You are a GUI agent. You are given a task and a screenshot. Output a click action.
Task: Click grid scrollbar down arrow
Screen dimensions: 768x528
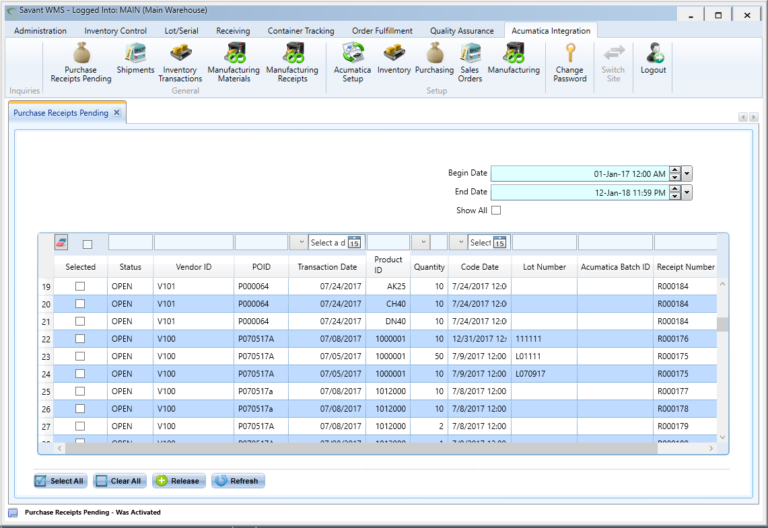[x=722, y=437]
